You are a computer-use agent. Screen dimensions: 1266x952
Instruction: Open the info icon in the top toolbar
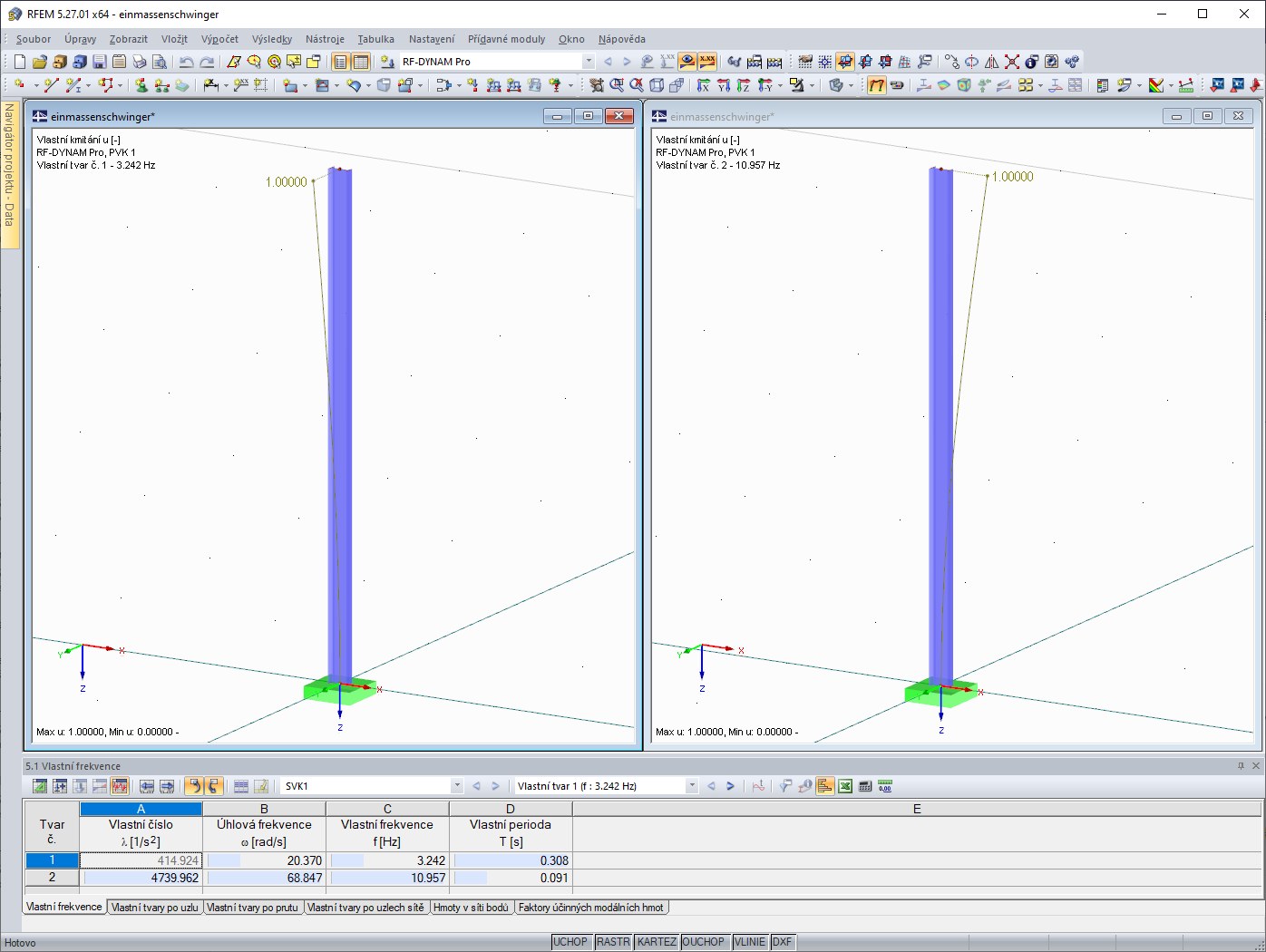[1032, 62]
